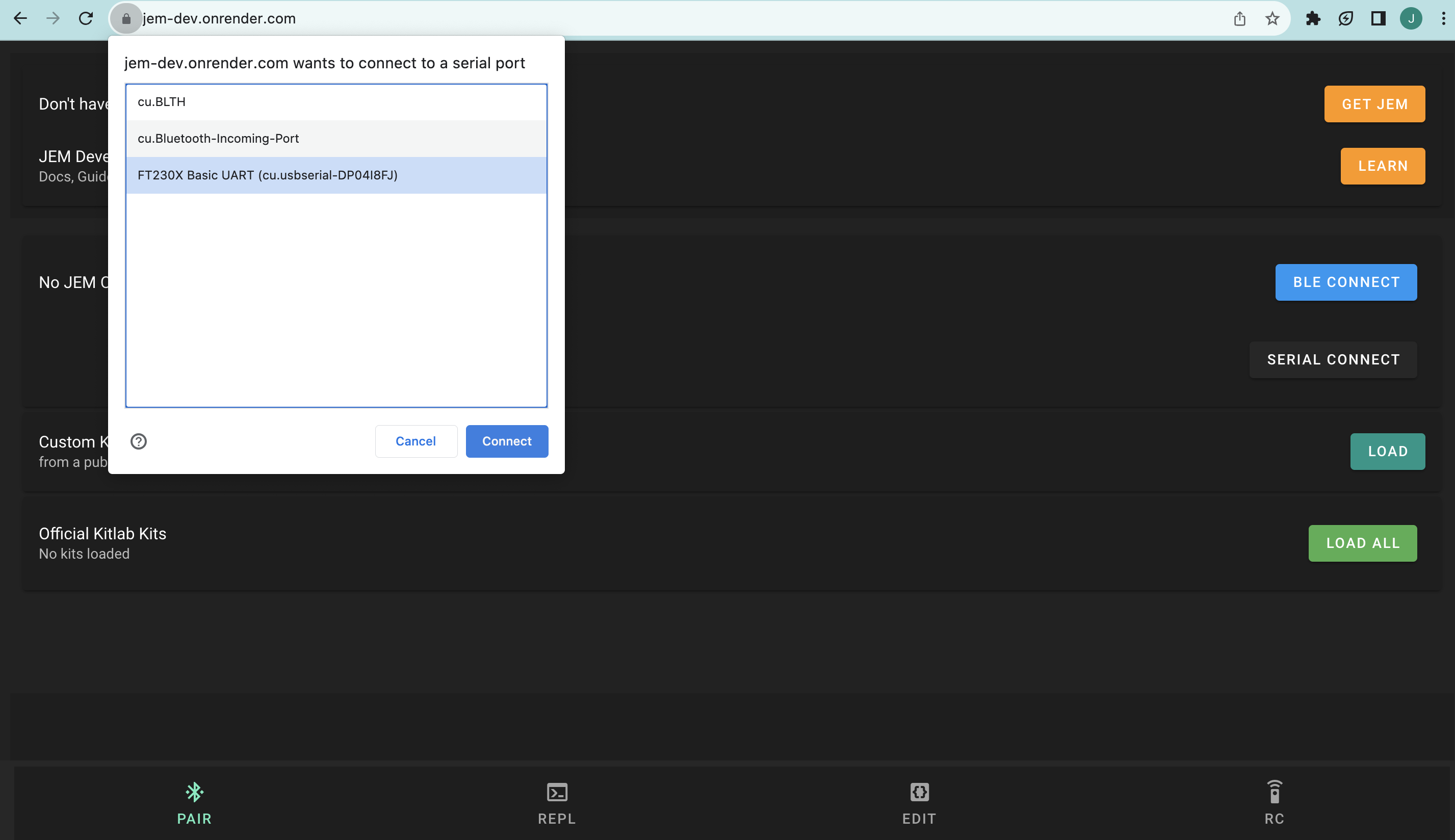Open the J profile avatar
This screenshot has width=1455, height=840.
click(x=1411, y=18)
